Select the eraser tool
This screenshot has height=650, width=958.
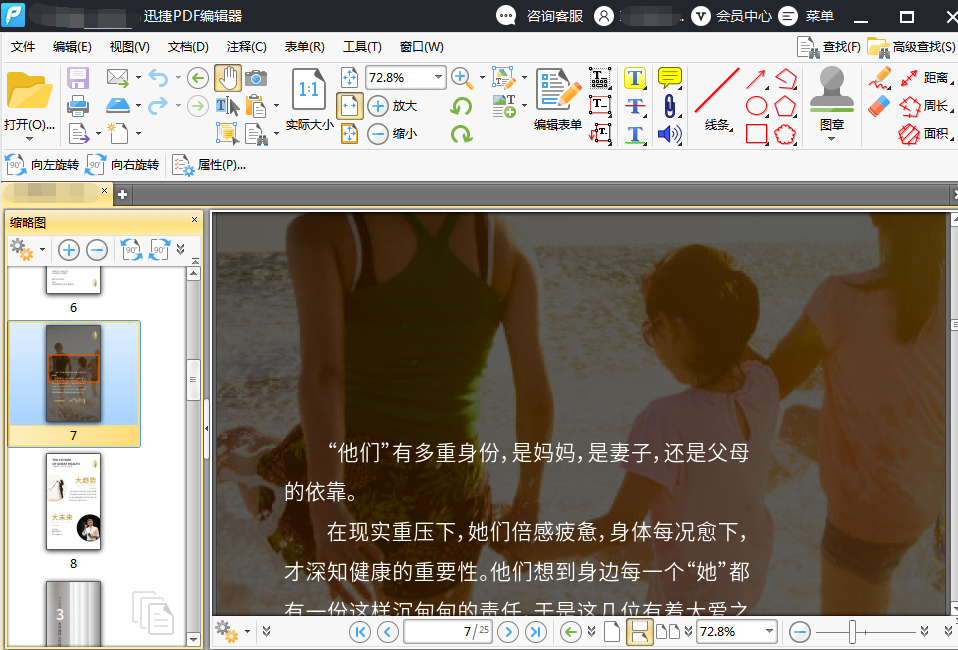click(879, 106)
